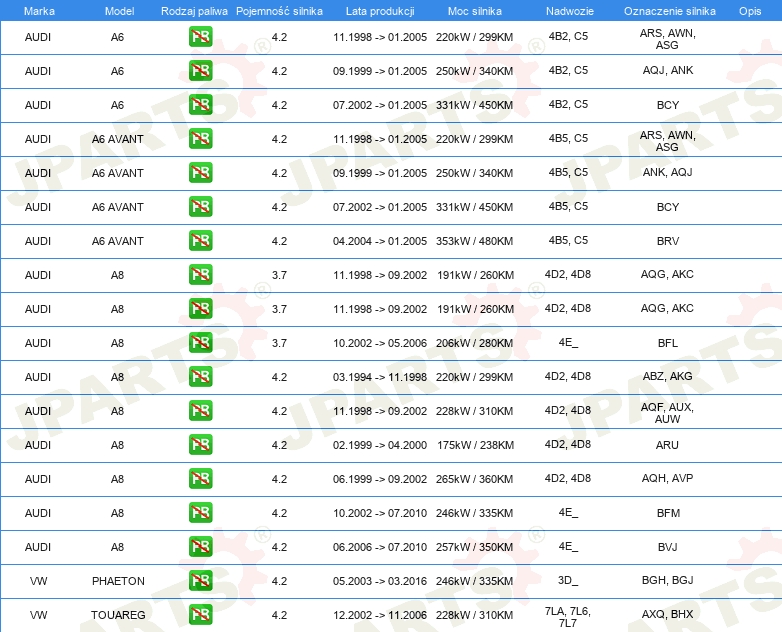The height and width of the screenshot is (632, 782).
Task: Click the fuel icon in the A6 AQJ, ANK row
Action: pyautogui.click(x=200, y=71)
